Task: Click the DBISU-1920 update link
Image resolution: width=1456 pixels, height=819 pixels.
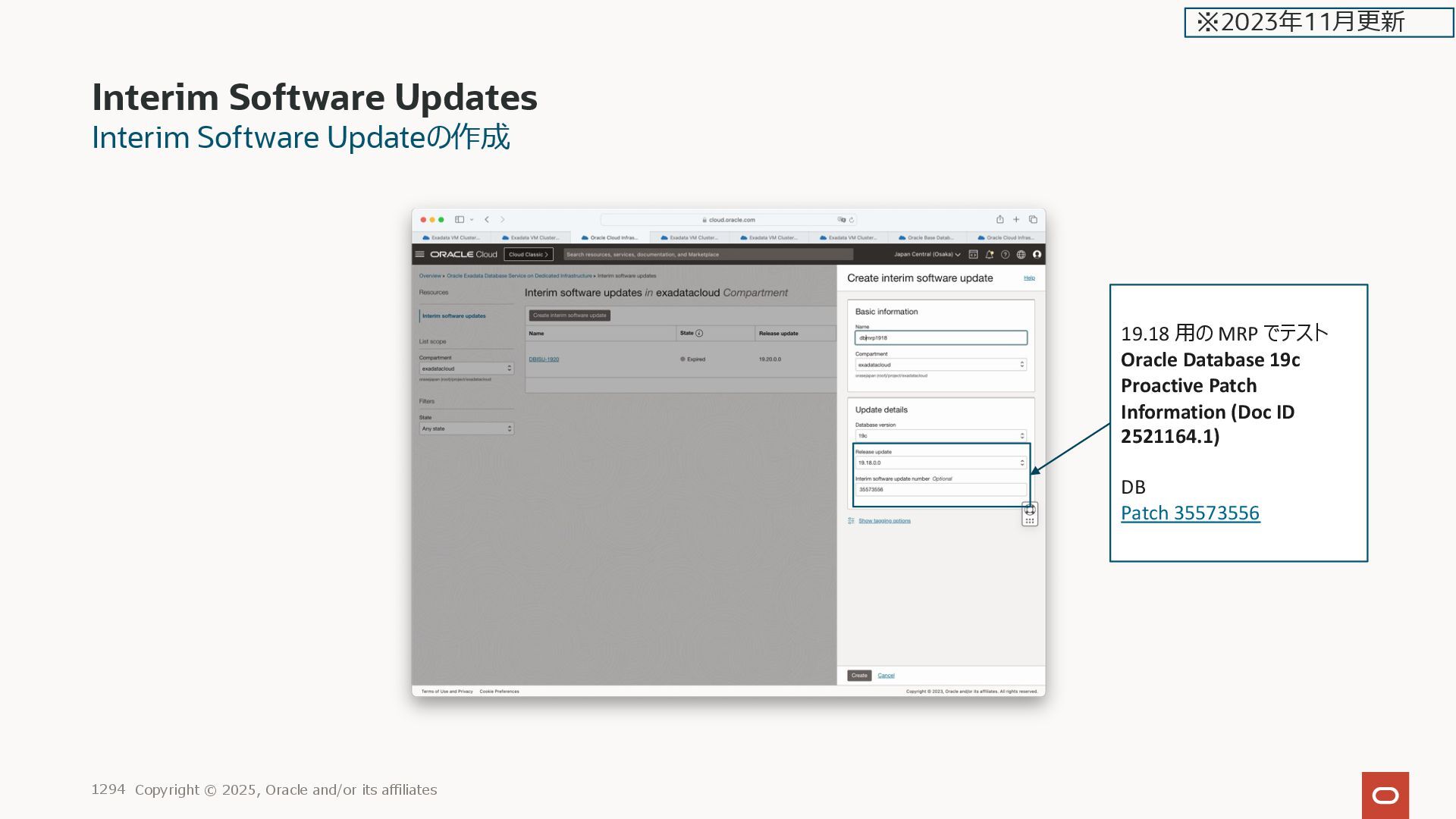Action: point(544,359)
